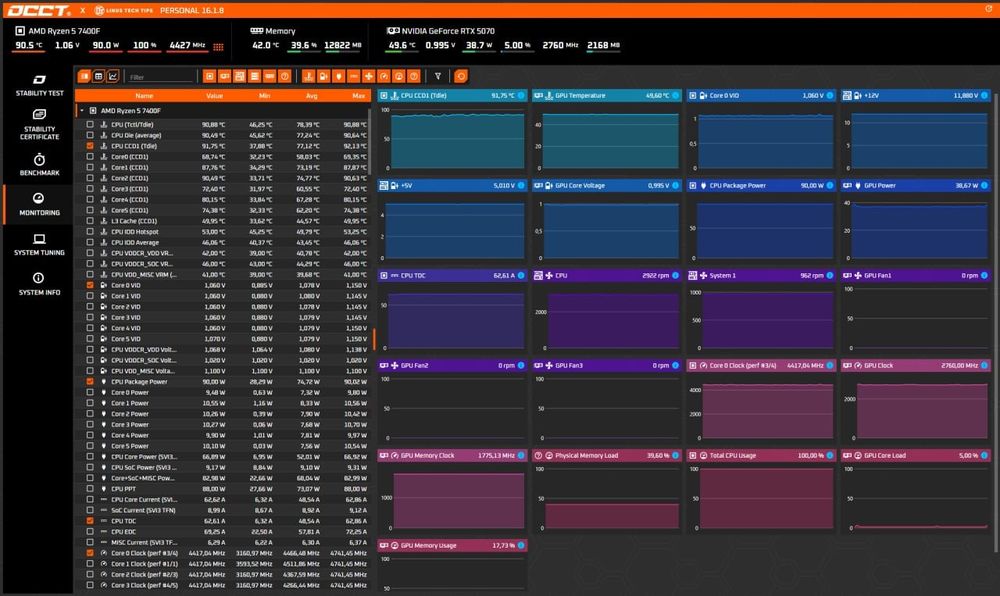
Task: Uncheck the Core 0 VID checkbox
Action: pyautogui.click(x=90, y=285)
